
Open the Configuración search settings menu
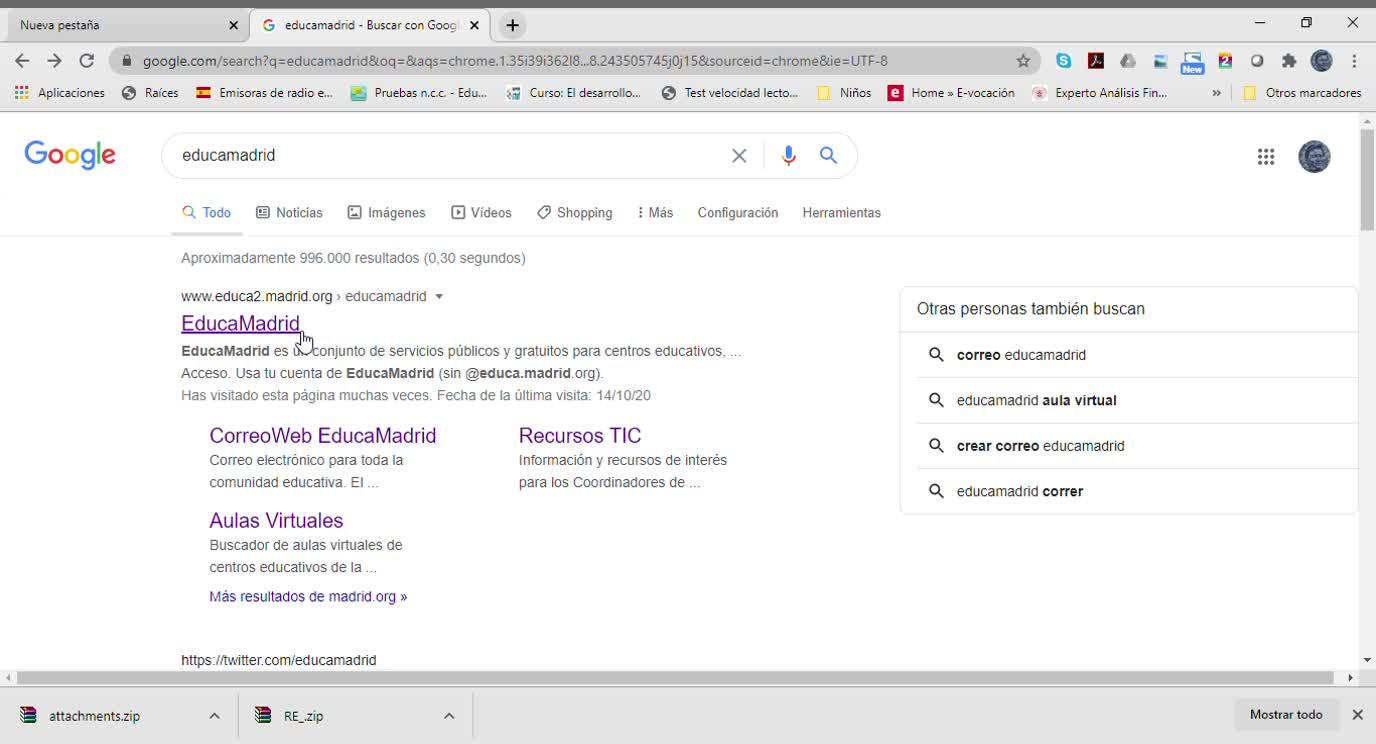(x=738, y=213)
